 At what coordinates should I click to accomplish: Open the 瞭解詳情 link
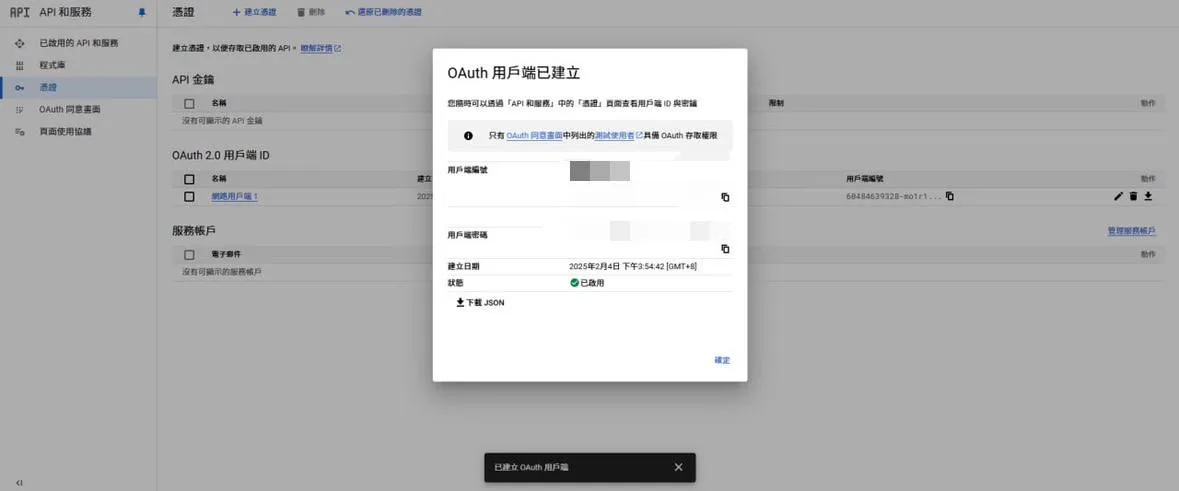[x=320, y=48]
